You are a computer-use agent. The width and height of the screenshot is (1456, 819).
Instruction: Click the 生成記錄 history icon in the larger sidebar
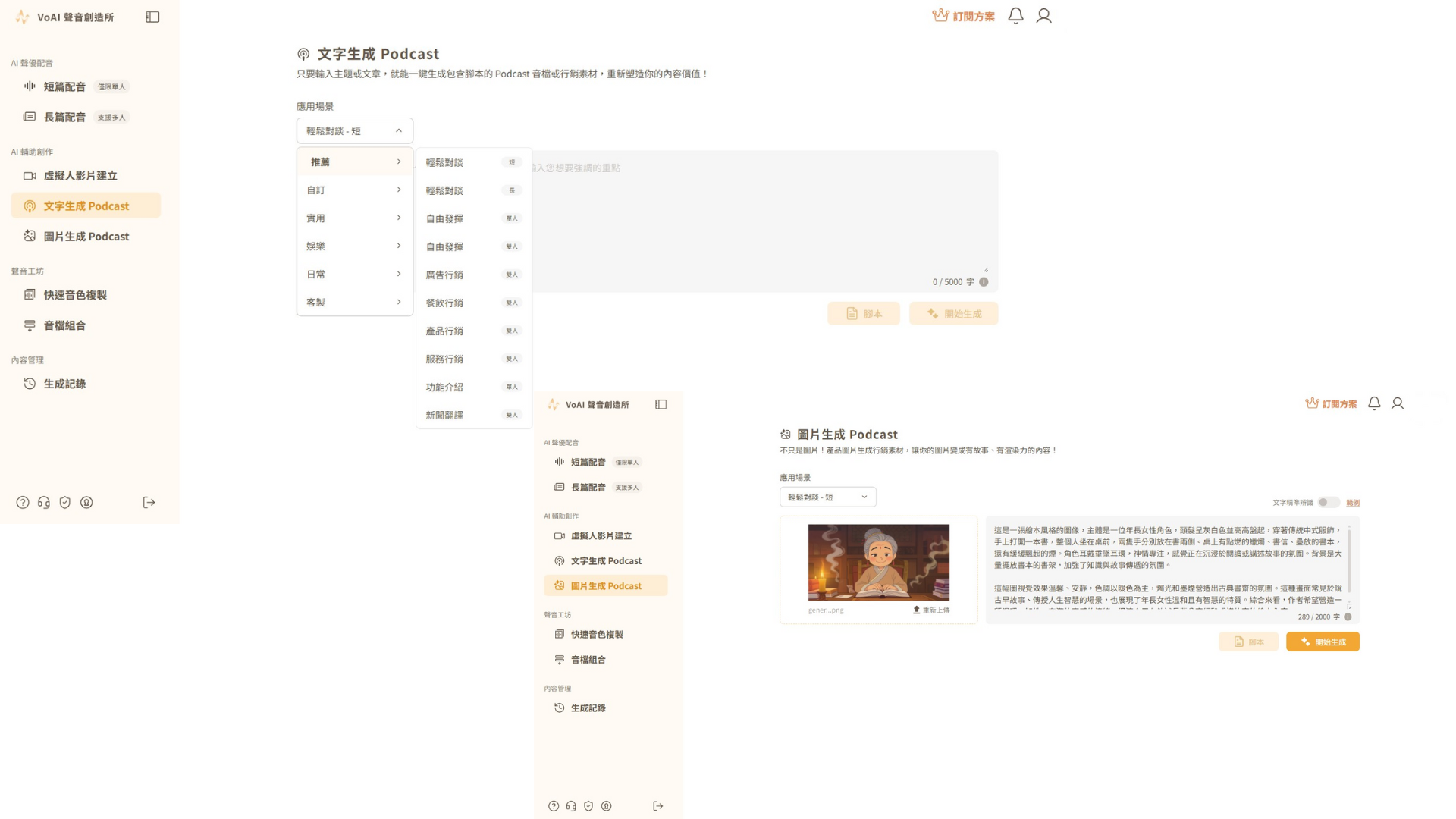[x=30, y=384]
